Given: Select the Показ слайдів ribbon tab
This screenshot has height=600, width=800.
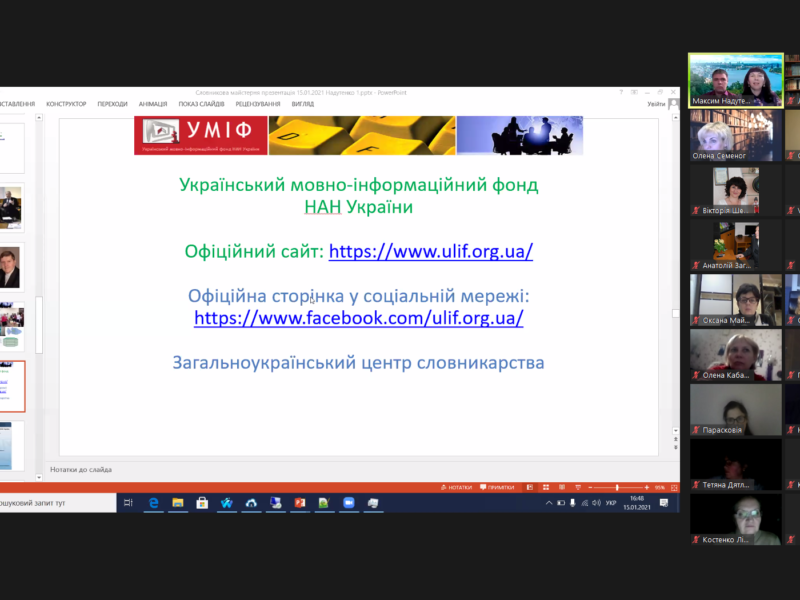Looking at the screenshot, I should (201, 104).
